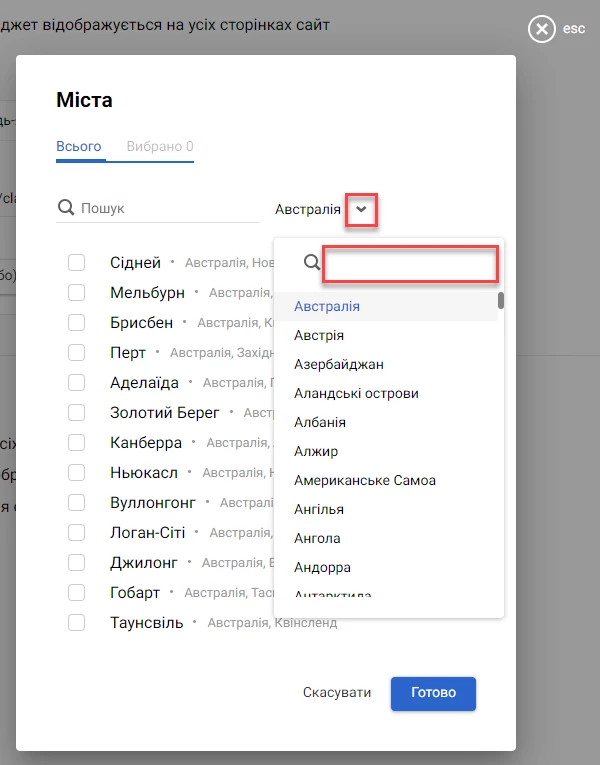The width and height of the screenshot is (600, 765).
Task: Tick the Сідней checkbox
Action: click(x=77, y=262)
